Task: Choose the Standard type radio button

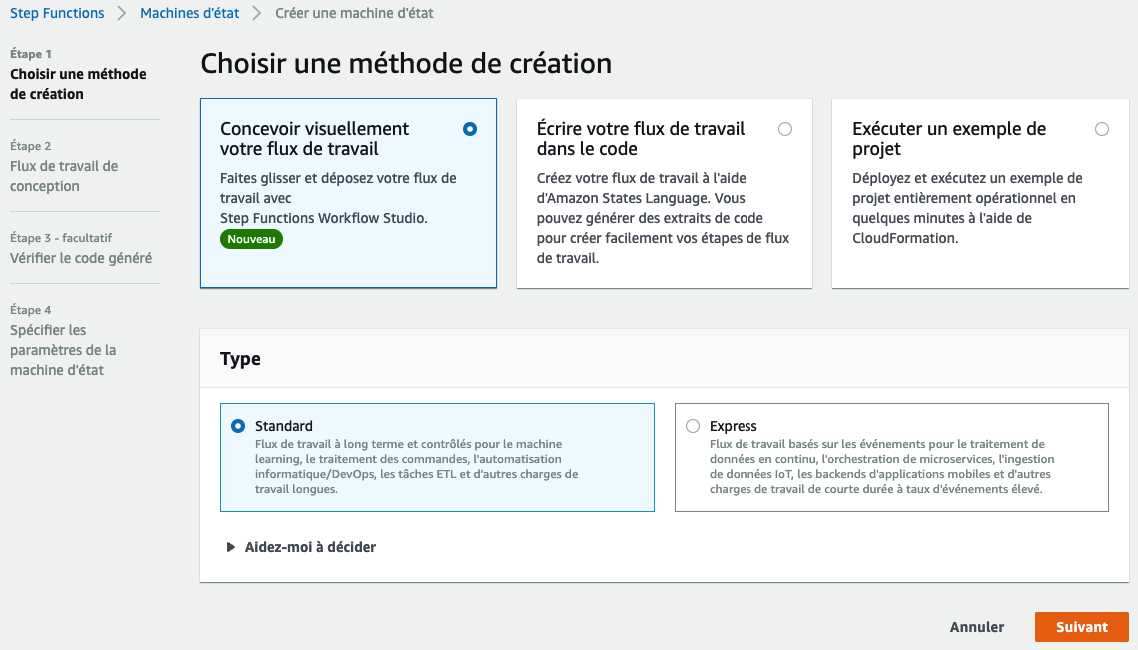Action: point(238,426)
